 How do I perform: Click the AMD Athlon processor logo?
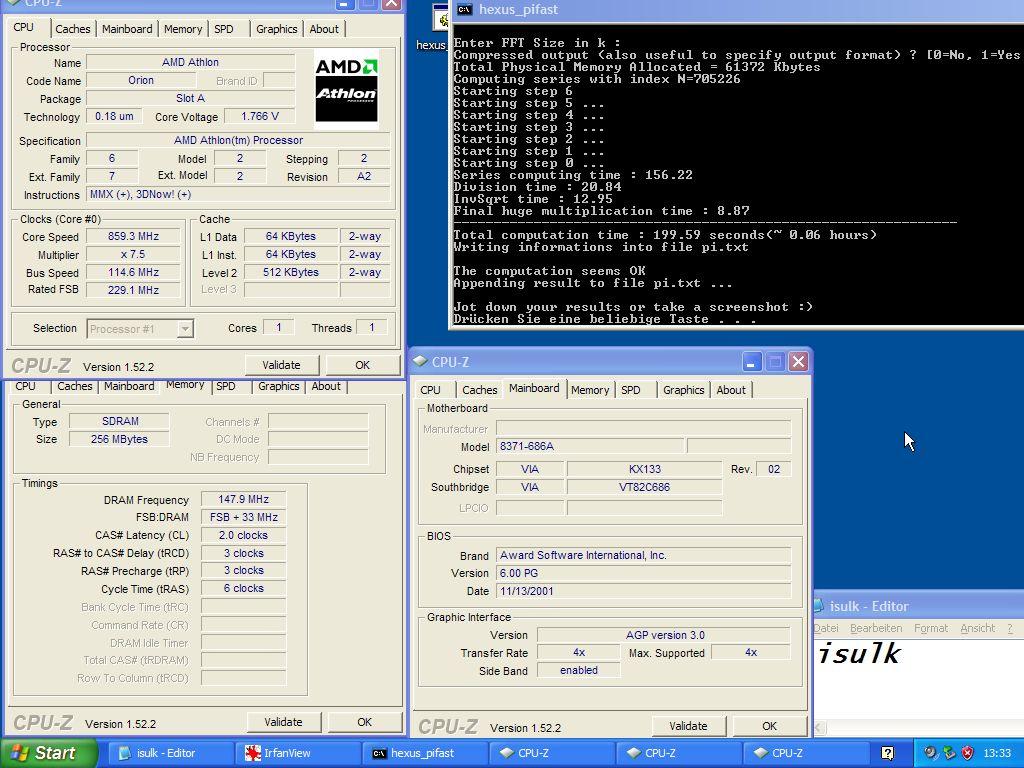click(x=346, y=89)
